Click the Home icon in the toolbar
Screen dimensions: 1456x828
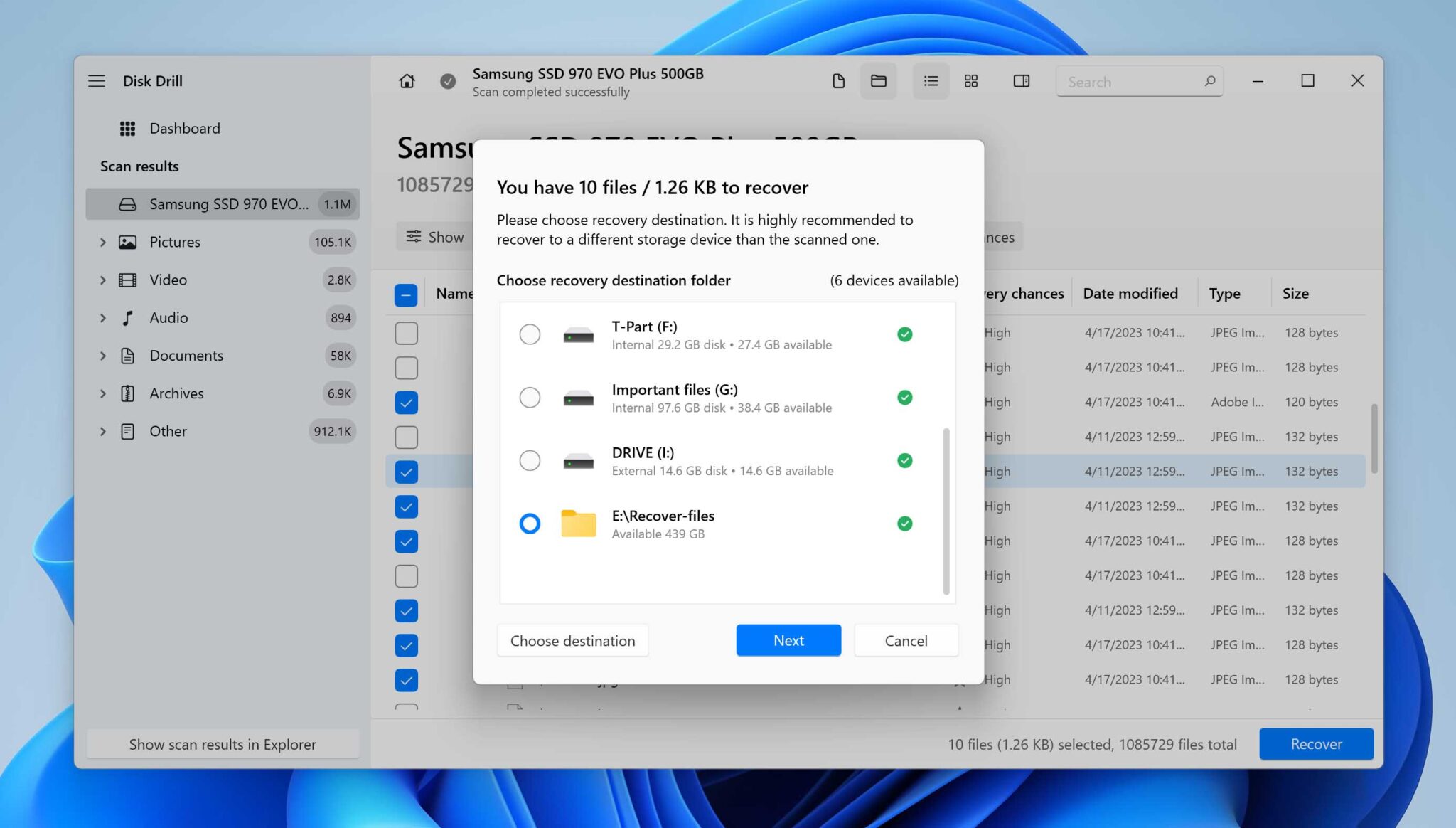click(407, 81)
